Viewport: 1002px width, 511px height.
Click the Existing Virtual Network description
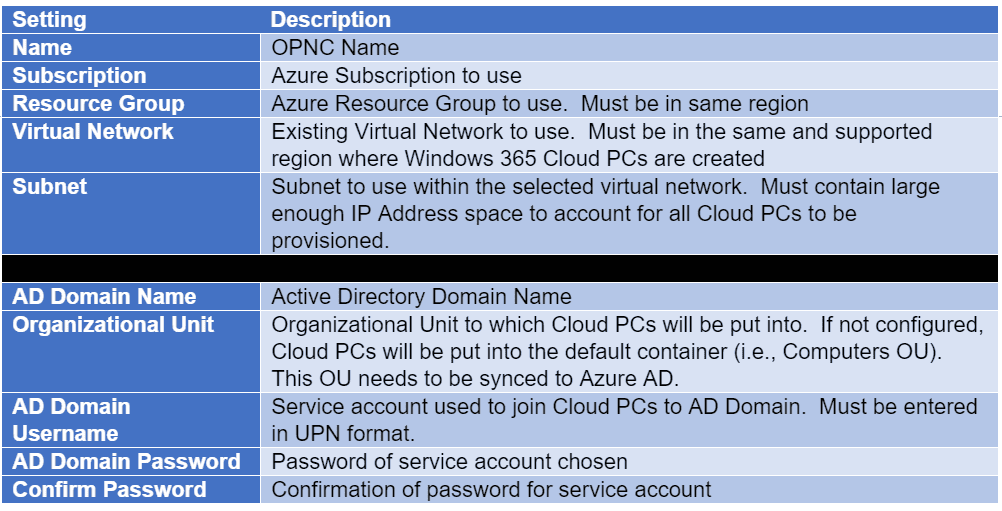tap(629, 144)
